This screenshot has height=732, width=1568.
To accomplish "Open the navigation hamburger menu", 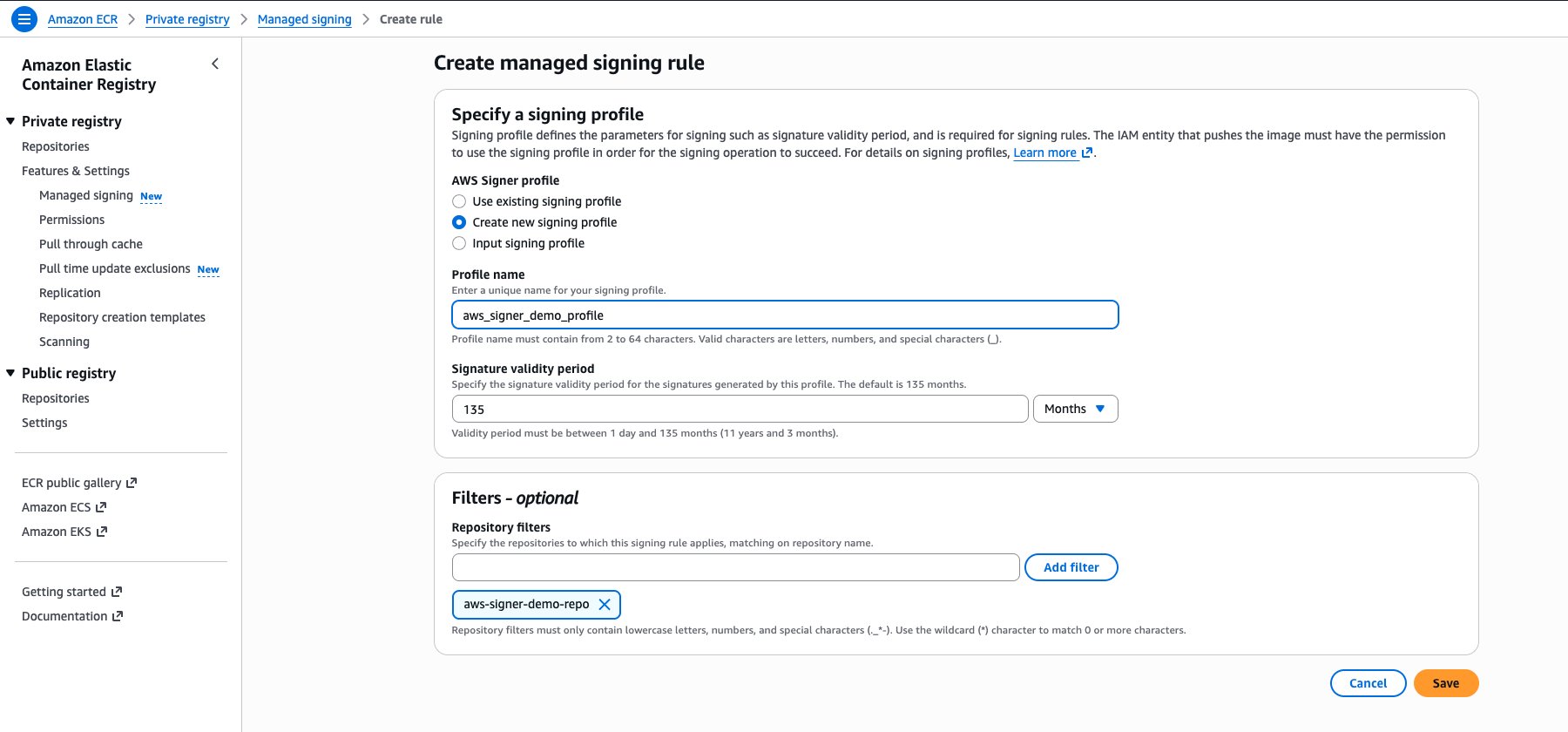I will [24, 18].
